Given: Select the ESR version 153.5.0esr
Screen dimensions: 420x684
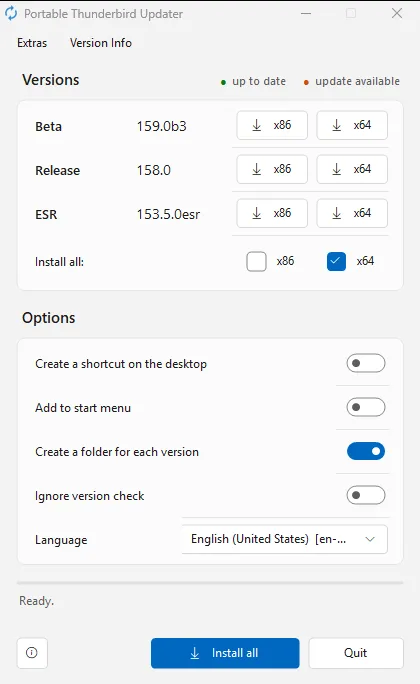Looking at the screenshot, I should pos(168,214).
